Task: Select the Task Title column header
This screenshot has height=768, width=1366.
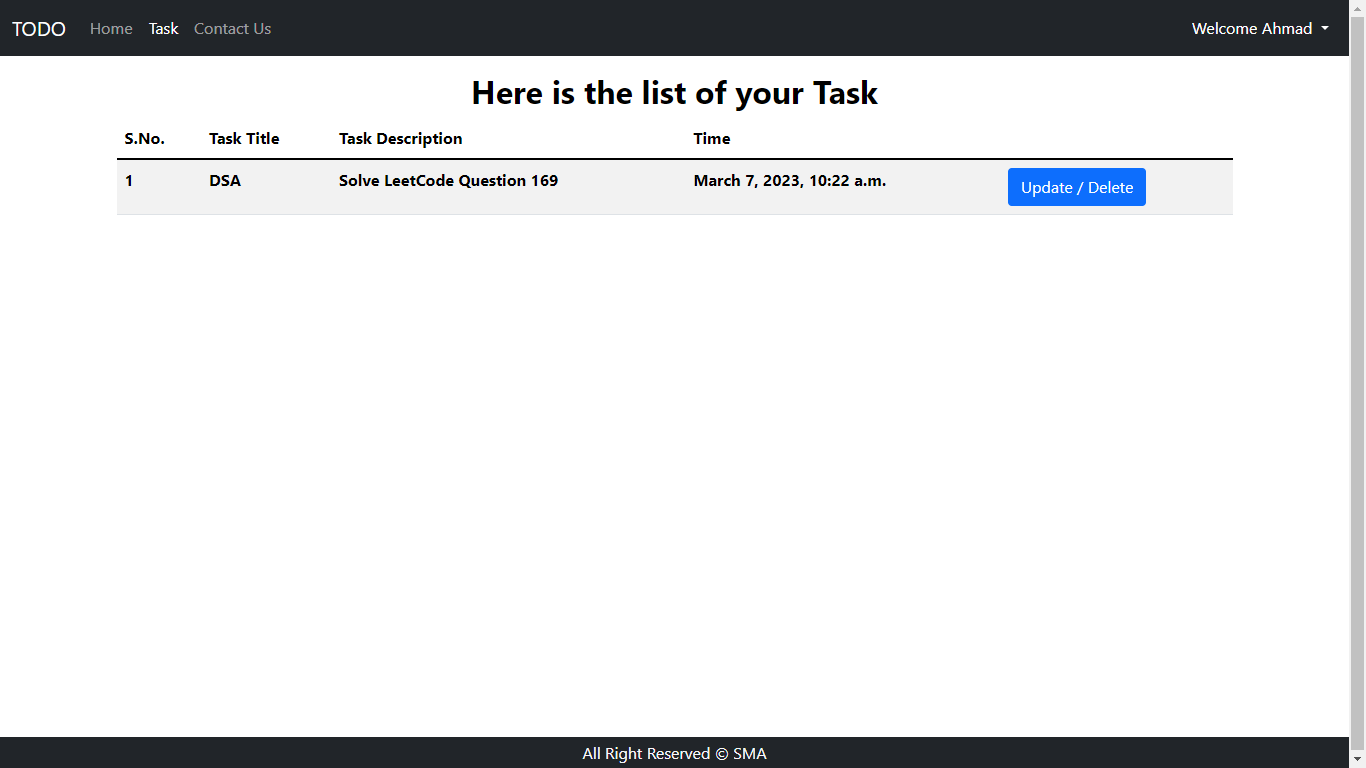Action: point(244,139)
